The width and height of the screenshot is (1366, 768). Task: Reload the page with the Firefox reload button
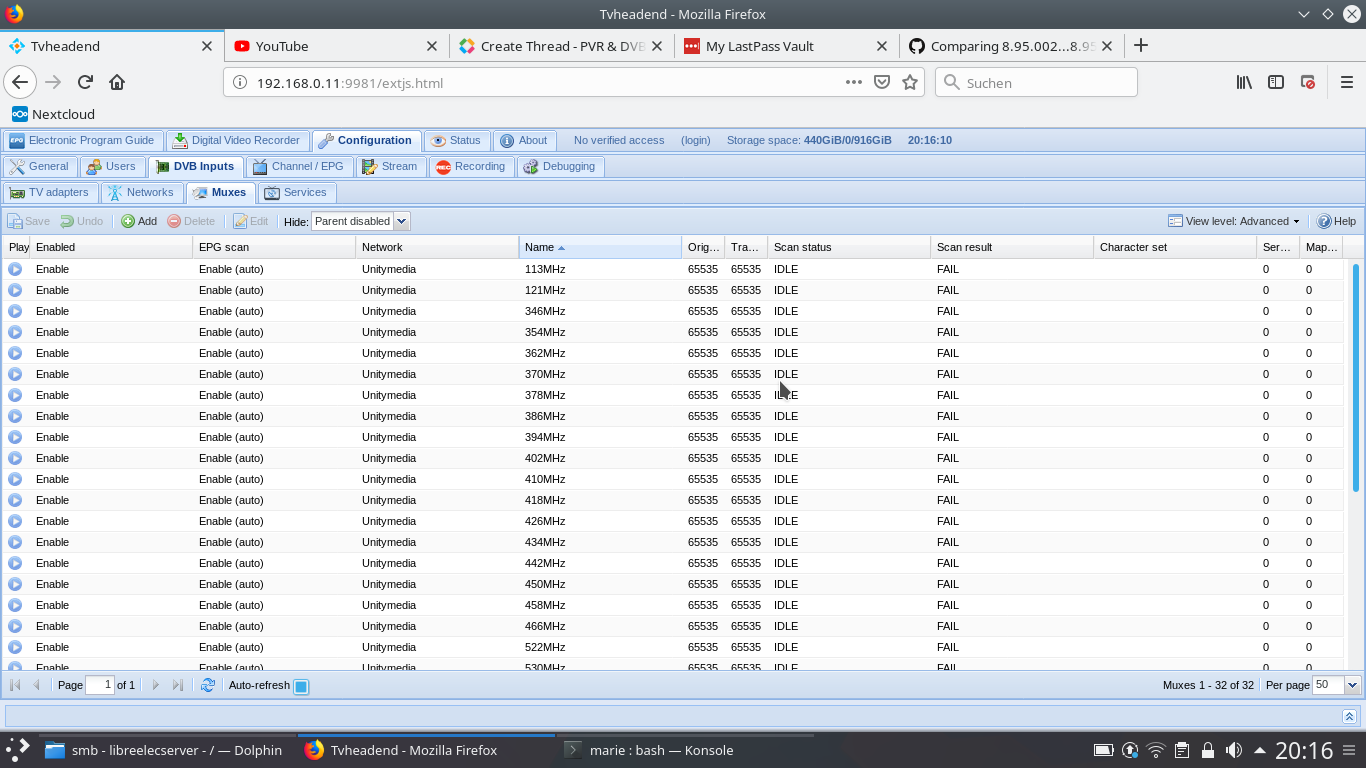(85, 83)
